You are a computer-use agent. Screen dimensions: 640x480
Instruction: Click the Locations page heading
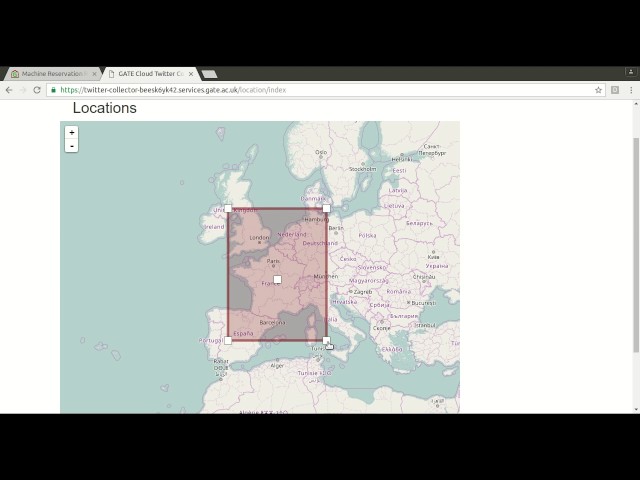[x=105, y=108]
